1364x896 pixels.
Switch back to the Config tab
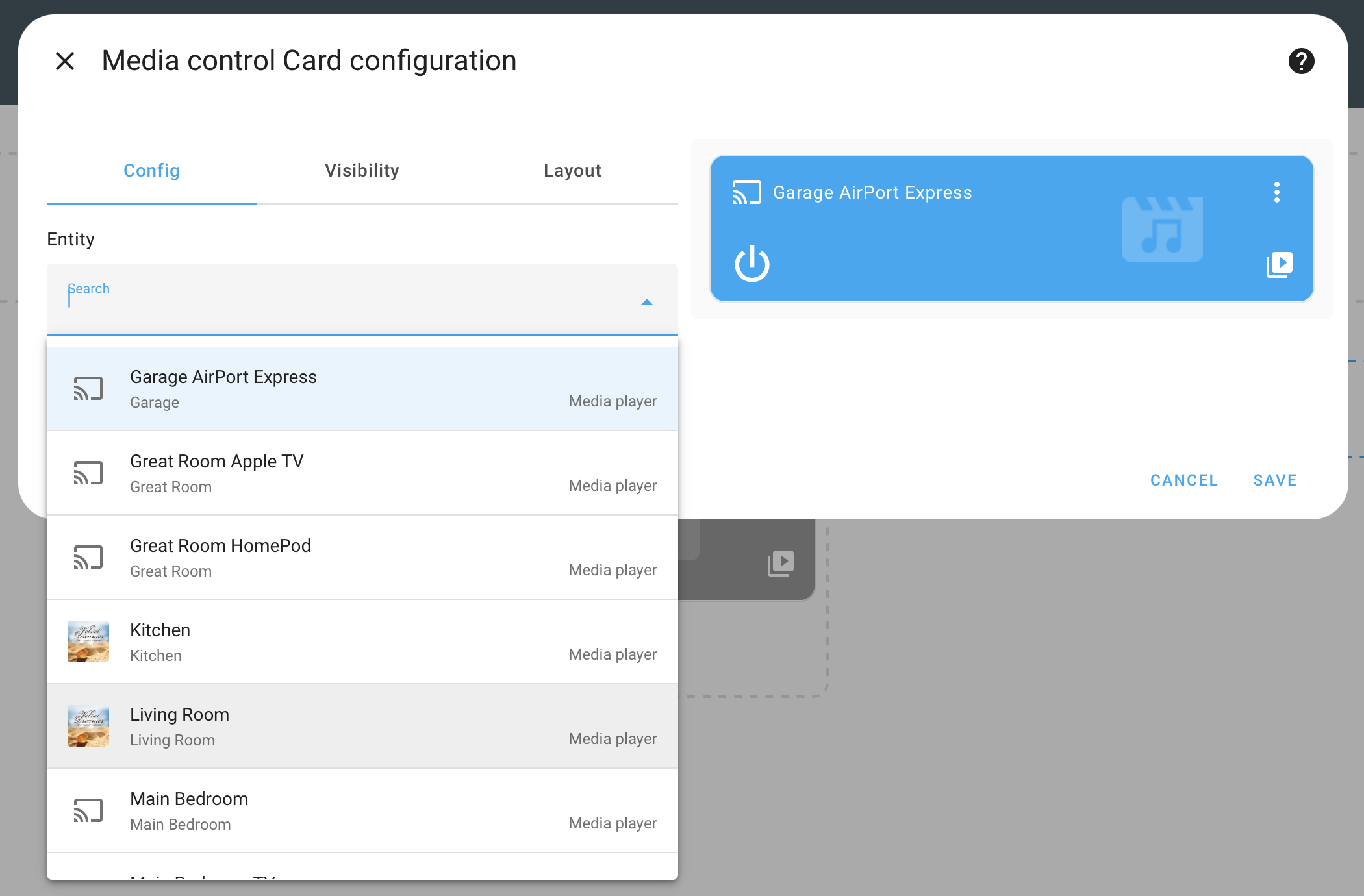tap(151, 170)
